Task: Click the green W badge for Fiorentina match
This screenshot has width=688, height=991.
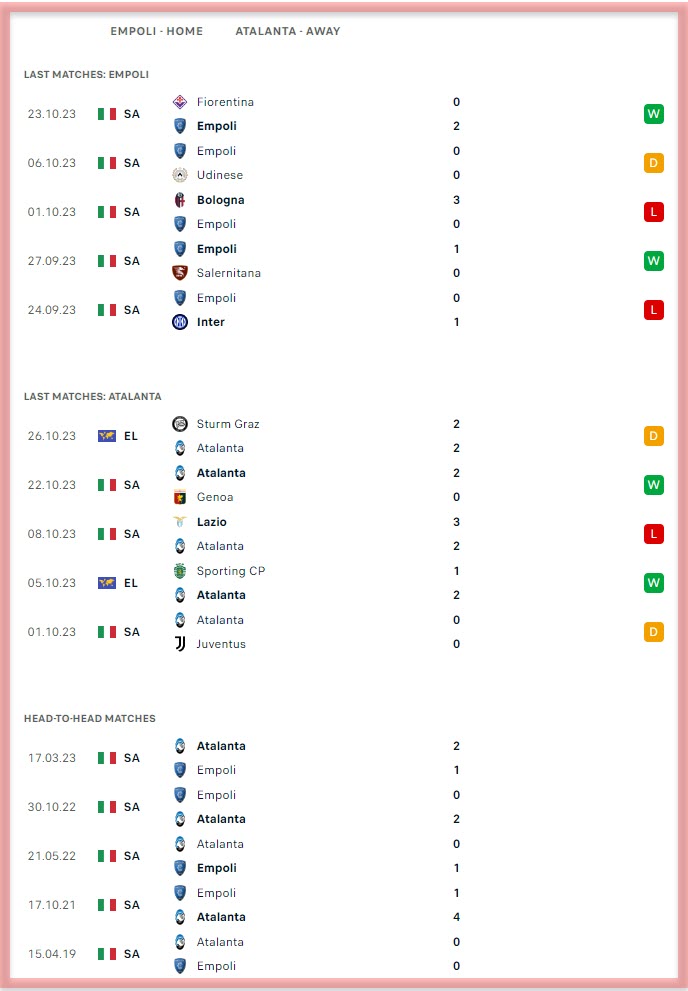Action: pyautogui.click(x=654, y=114)
